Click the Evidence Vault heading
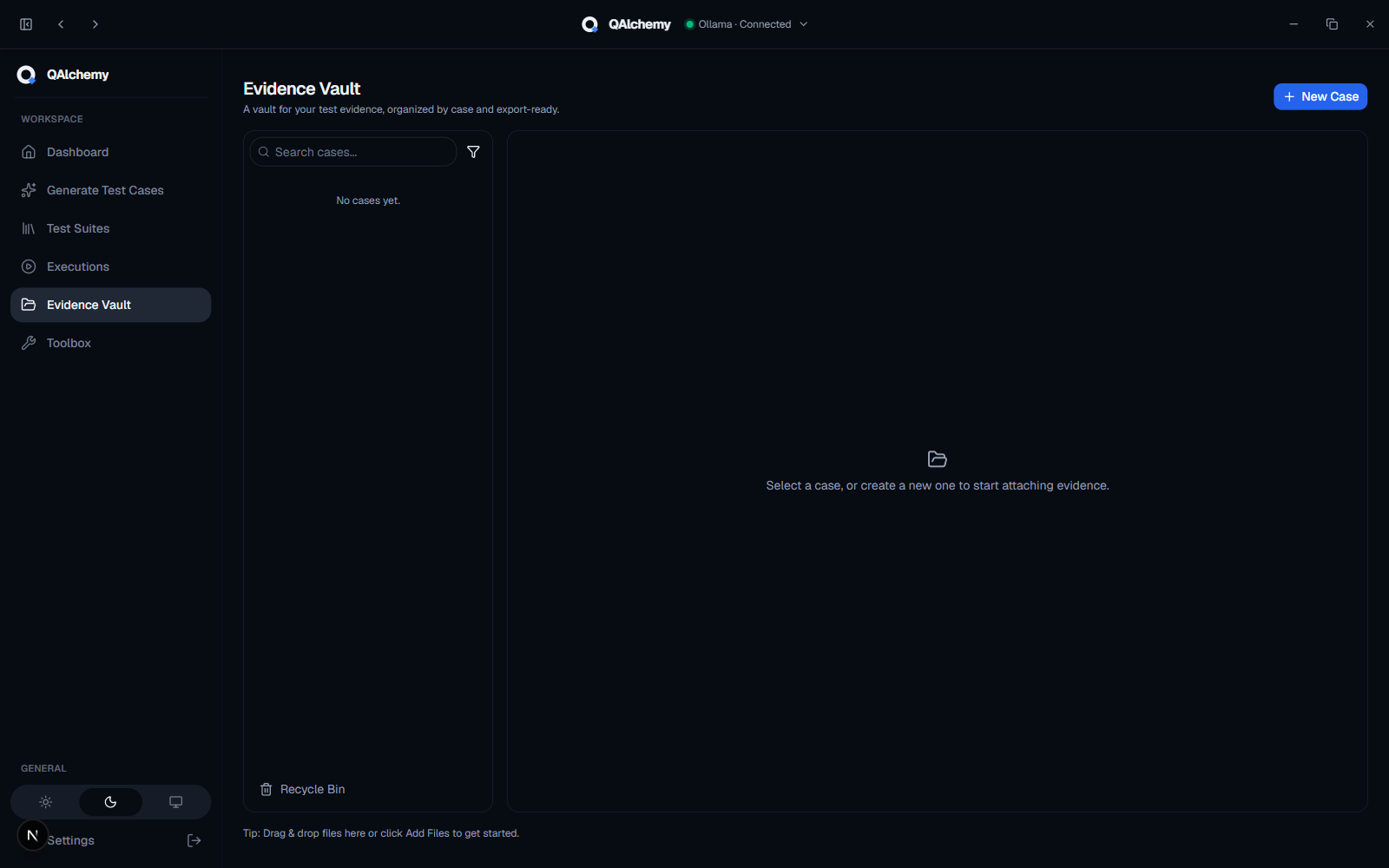Screen dimensions: 1389x868 point(301,89)
